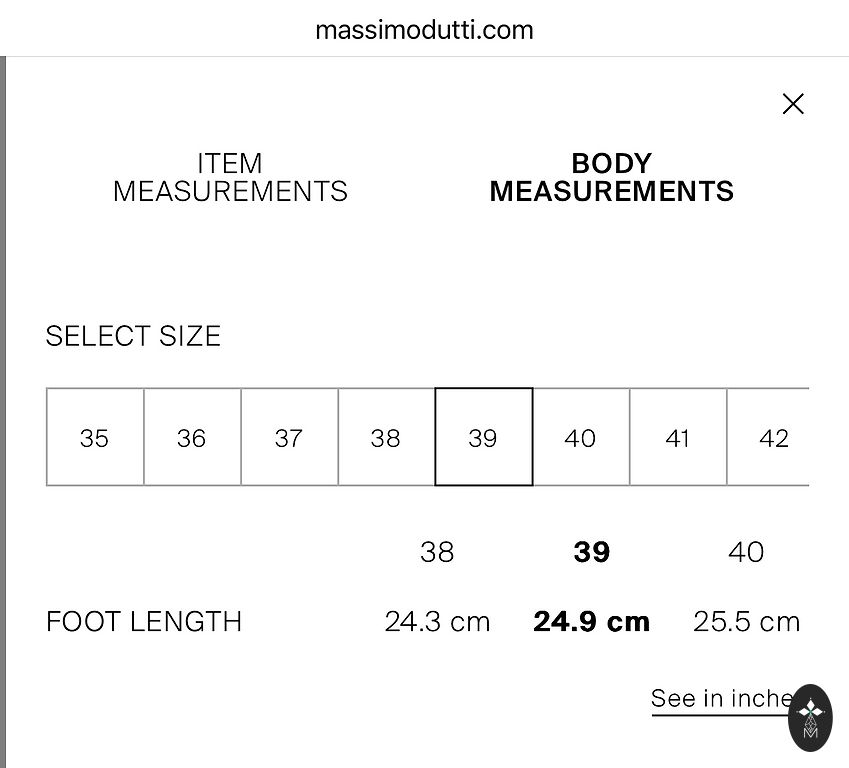Choose size 40 in size selector

(x=580, y=438)
